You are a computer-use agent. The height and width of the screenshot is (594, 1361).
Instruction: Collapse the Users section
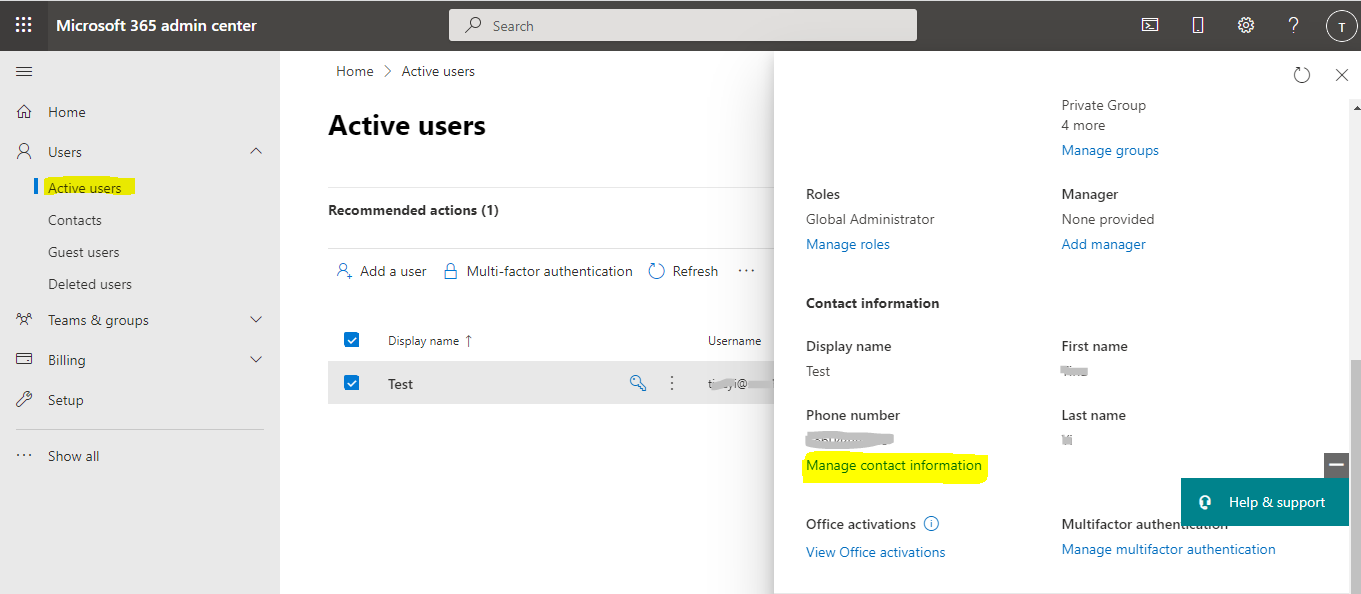256,151
